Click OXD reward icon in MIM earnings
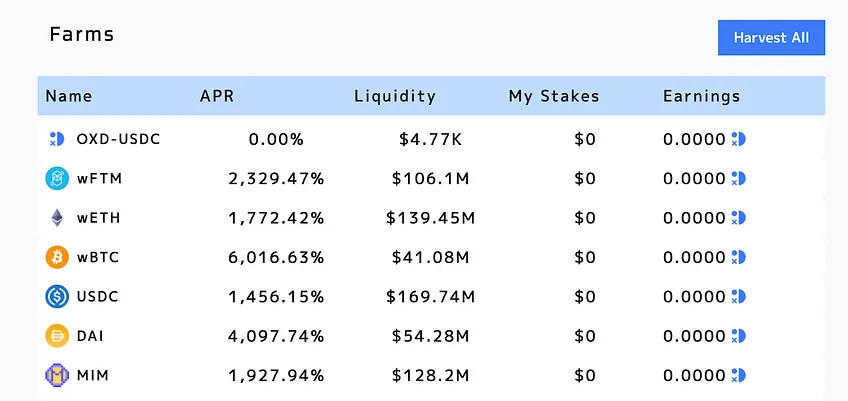Screen dimensions: 848x401 click(738, 375)
